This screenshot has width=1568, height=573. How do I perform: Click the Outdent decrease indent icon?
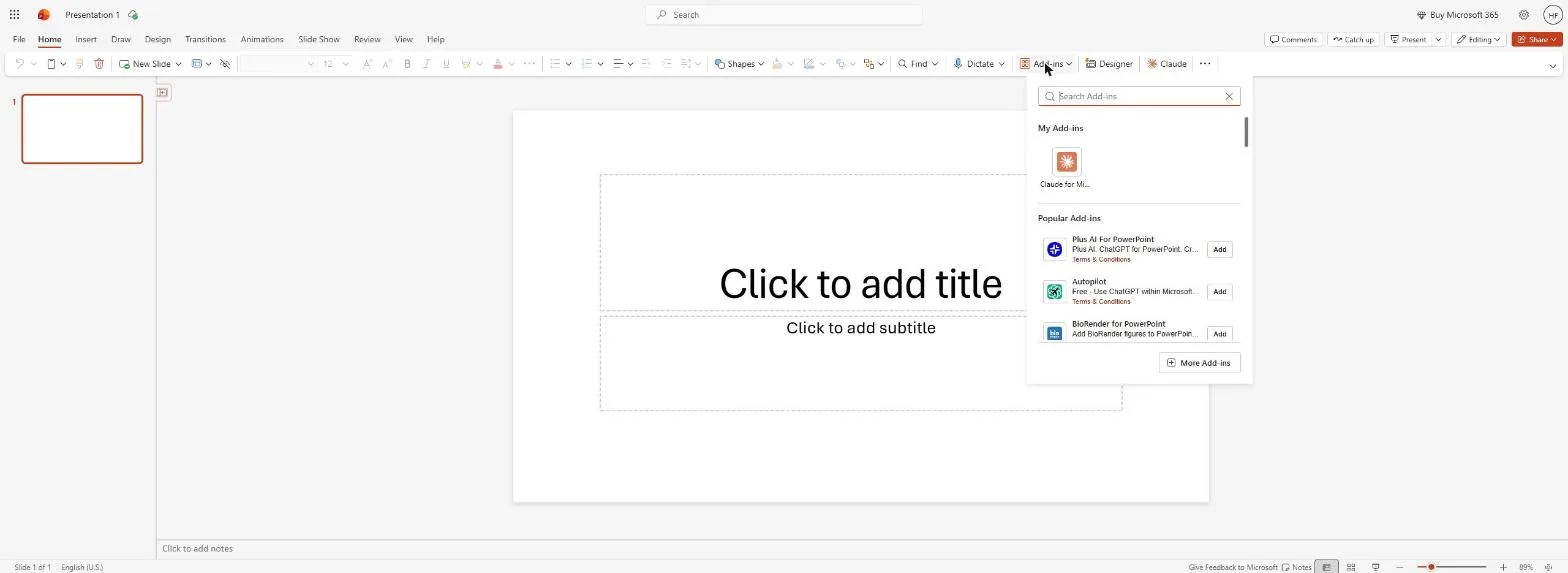pyautogui.click(x=646, y=64)
